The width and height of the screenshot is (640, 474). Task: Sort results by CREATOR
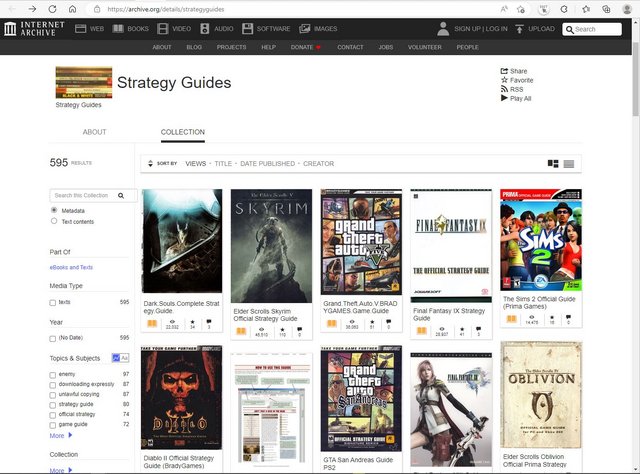pyautogui.click(x=318, y=164)
